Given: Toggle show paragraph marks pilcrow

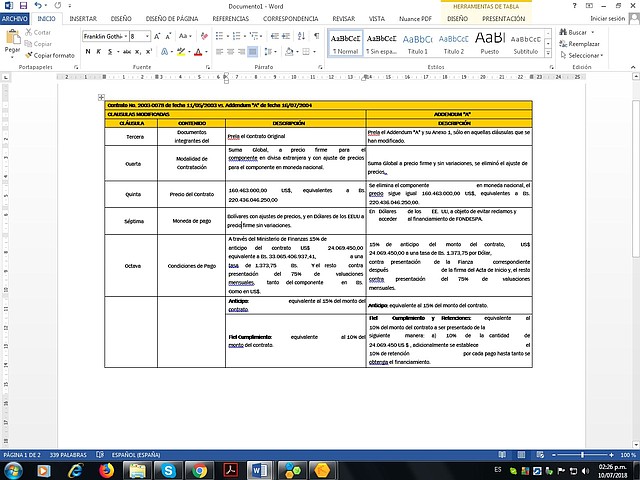Looking at the screenshot, I should pyautogui.click(x=316, y=36).
